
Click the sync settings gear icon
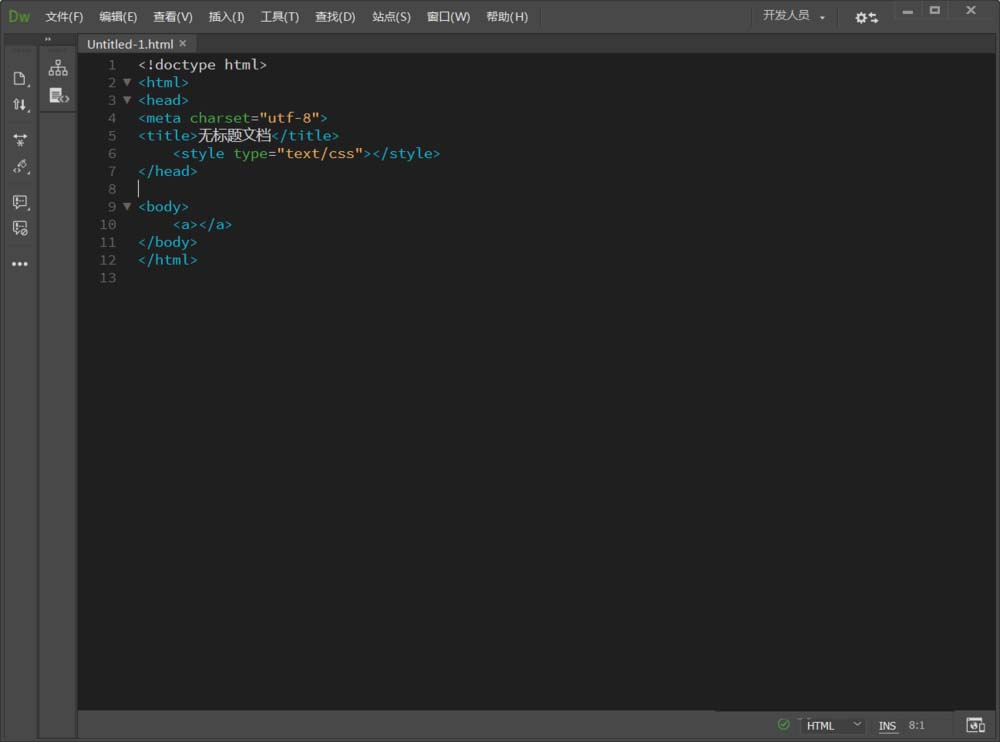tap(866, 17)
